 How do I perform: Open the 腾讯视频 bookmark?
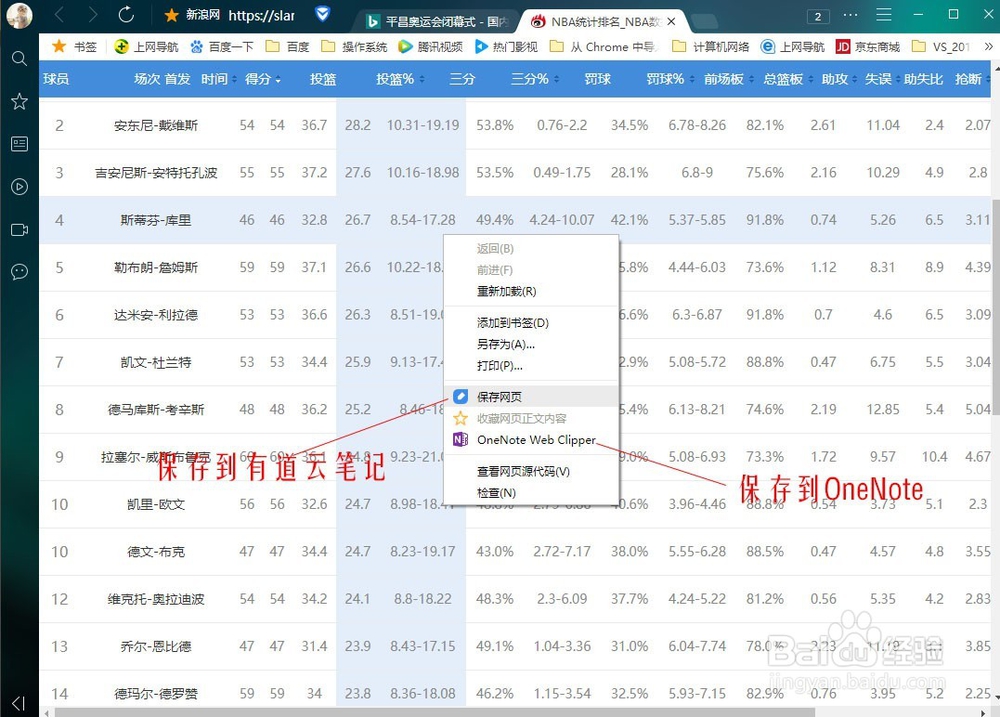[430, 47]
